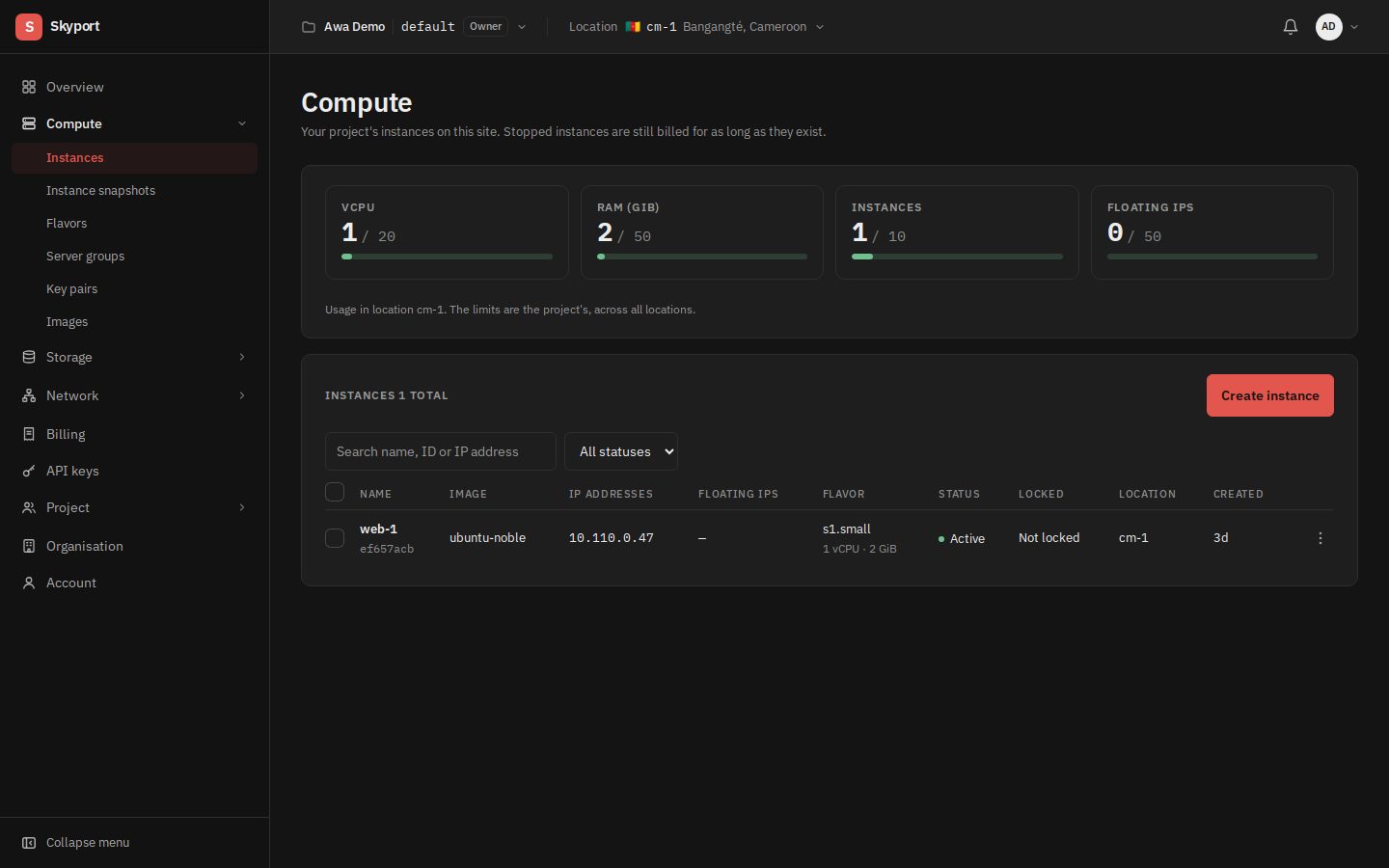This screenshot has height=868, width=1389.
Task: Open the Overview grid icon
Action: pos(29,87)
